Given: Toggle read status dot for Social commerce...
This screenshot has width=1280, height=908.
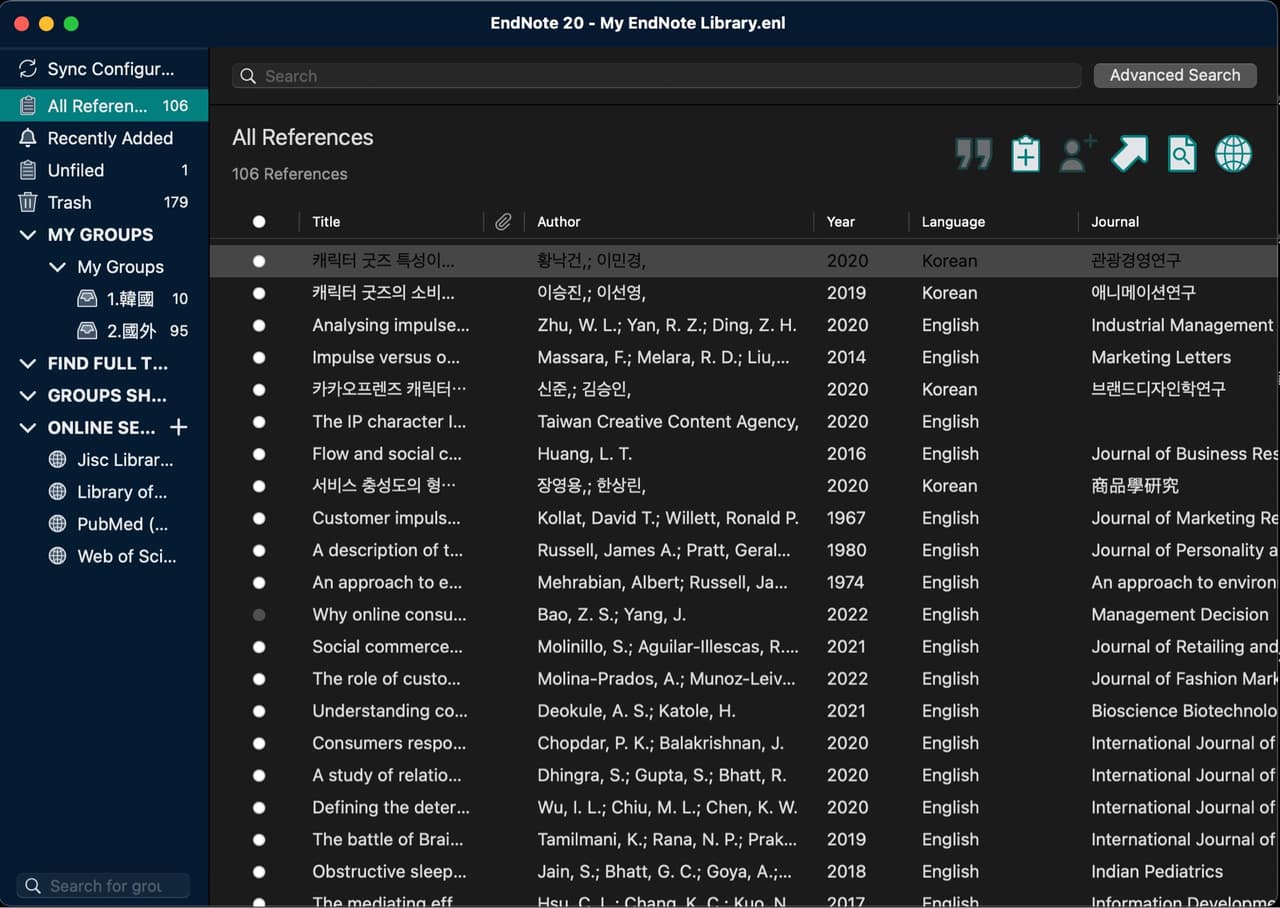Looking at the screenshot, I should 259,647.
